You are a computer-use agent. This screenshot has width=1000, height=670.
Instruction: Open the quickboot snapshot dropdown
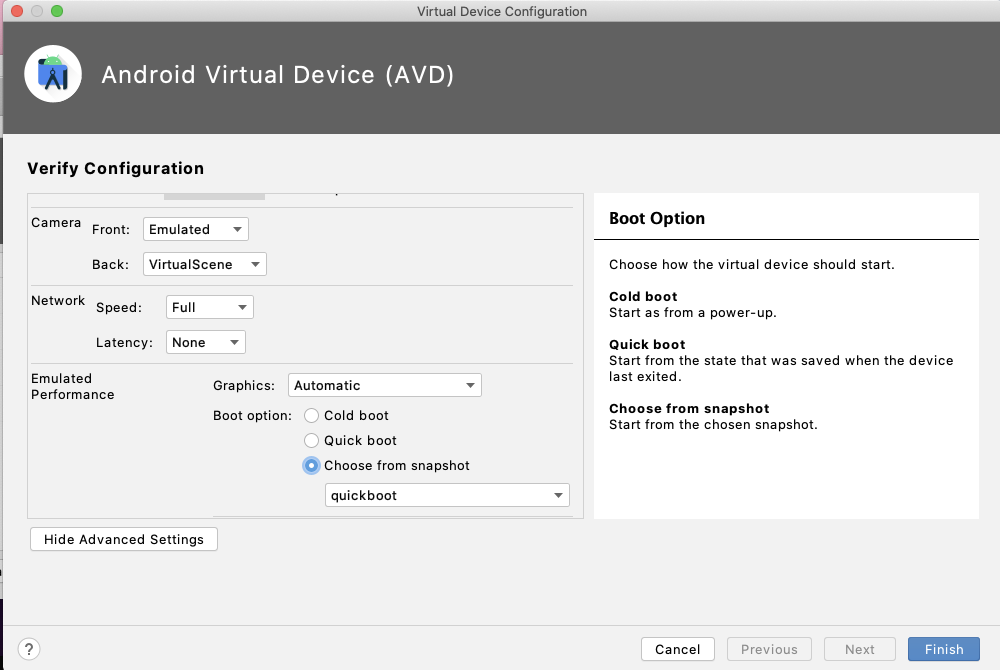pos(447,495)
